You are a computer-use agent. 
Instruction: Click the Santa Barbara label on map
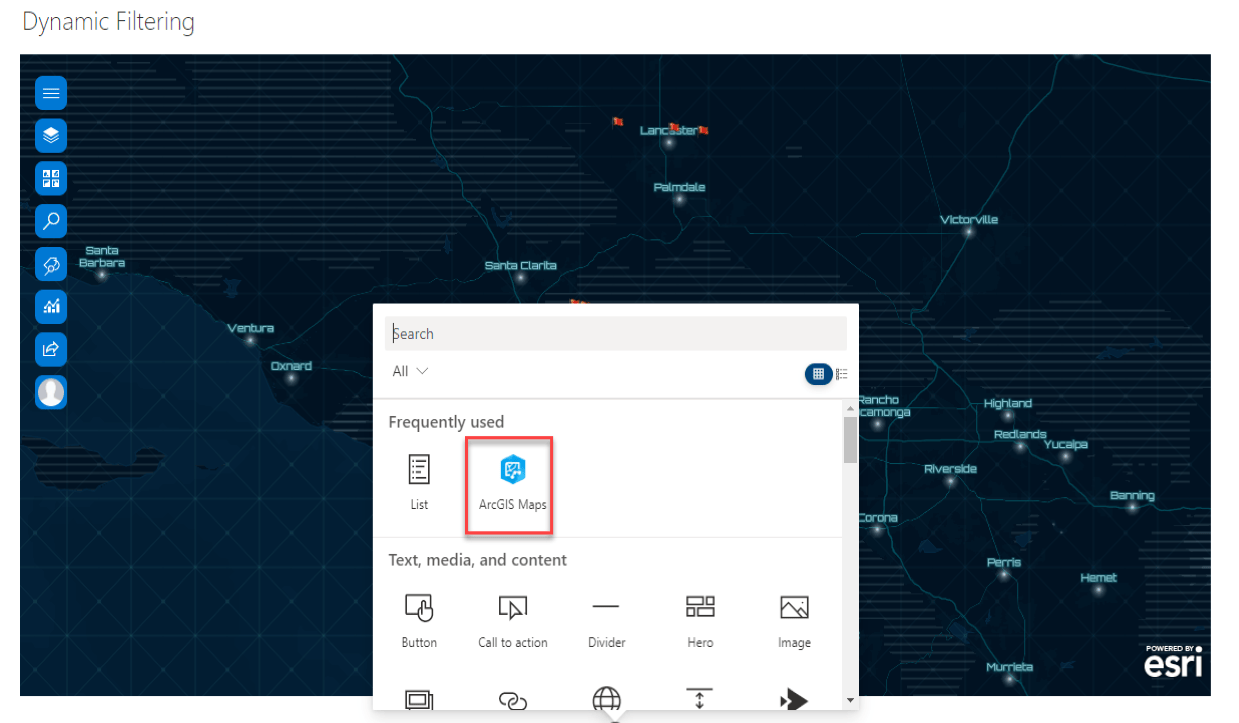[102, 257]
